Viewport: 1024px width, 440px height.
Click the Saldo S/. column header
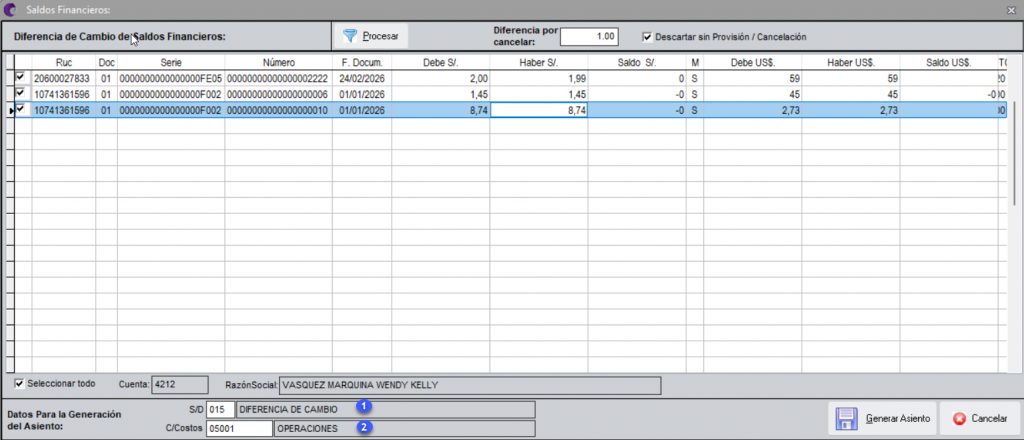tap(637, 63)
